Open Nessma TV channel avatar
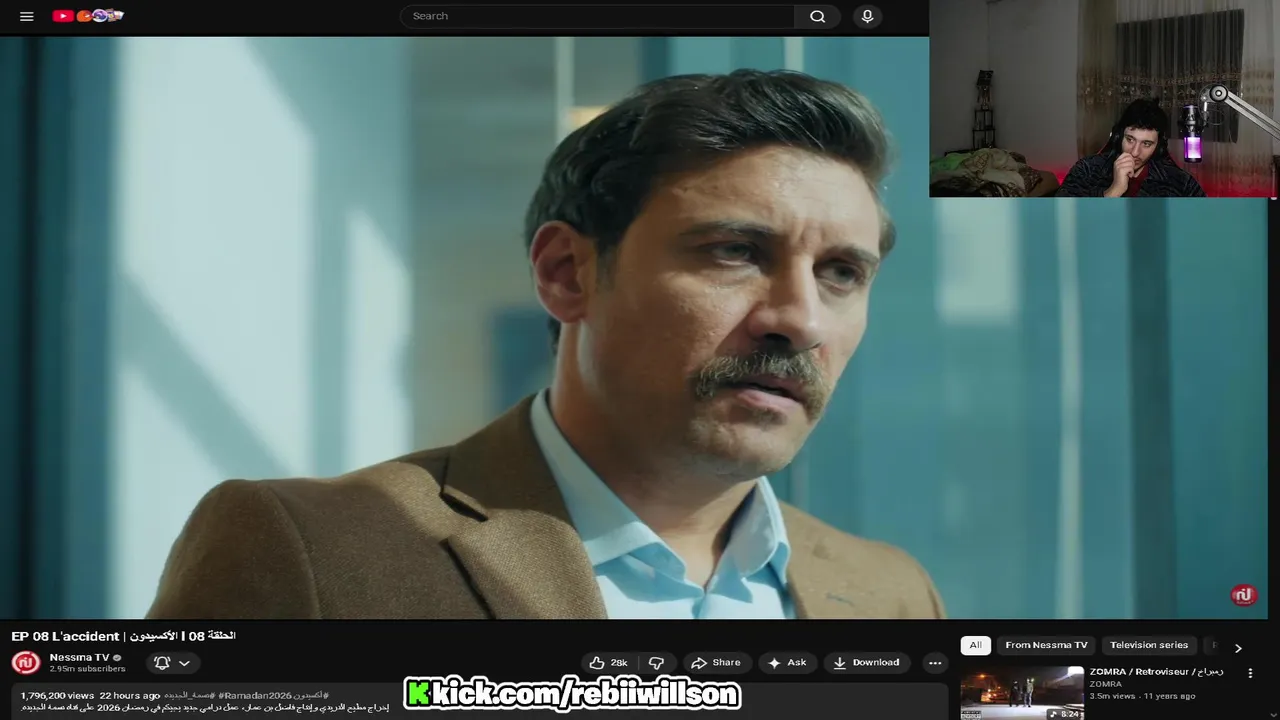The height and width of the screenshot is (720, 1280). click(x=25, y=663)
